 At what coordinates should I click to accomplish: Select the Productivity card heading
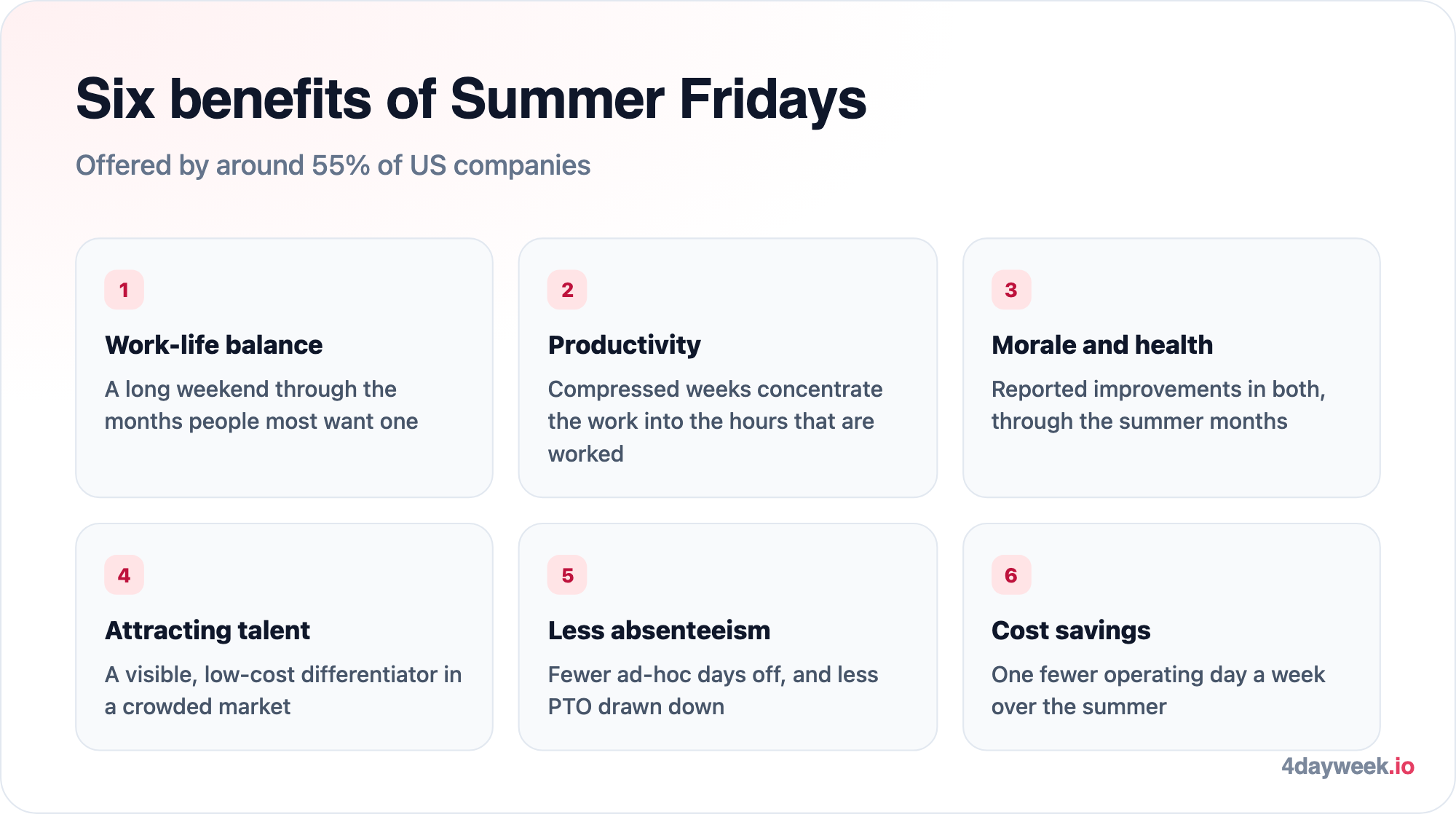[624, 345]
